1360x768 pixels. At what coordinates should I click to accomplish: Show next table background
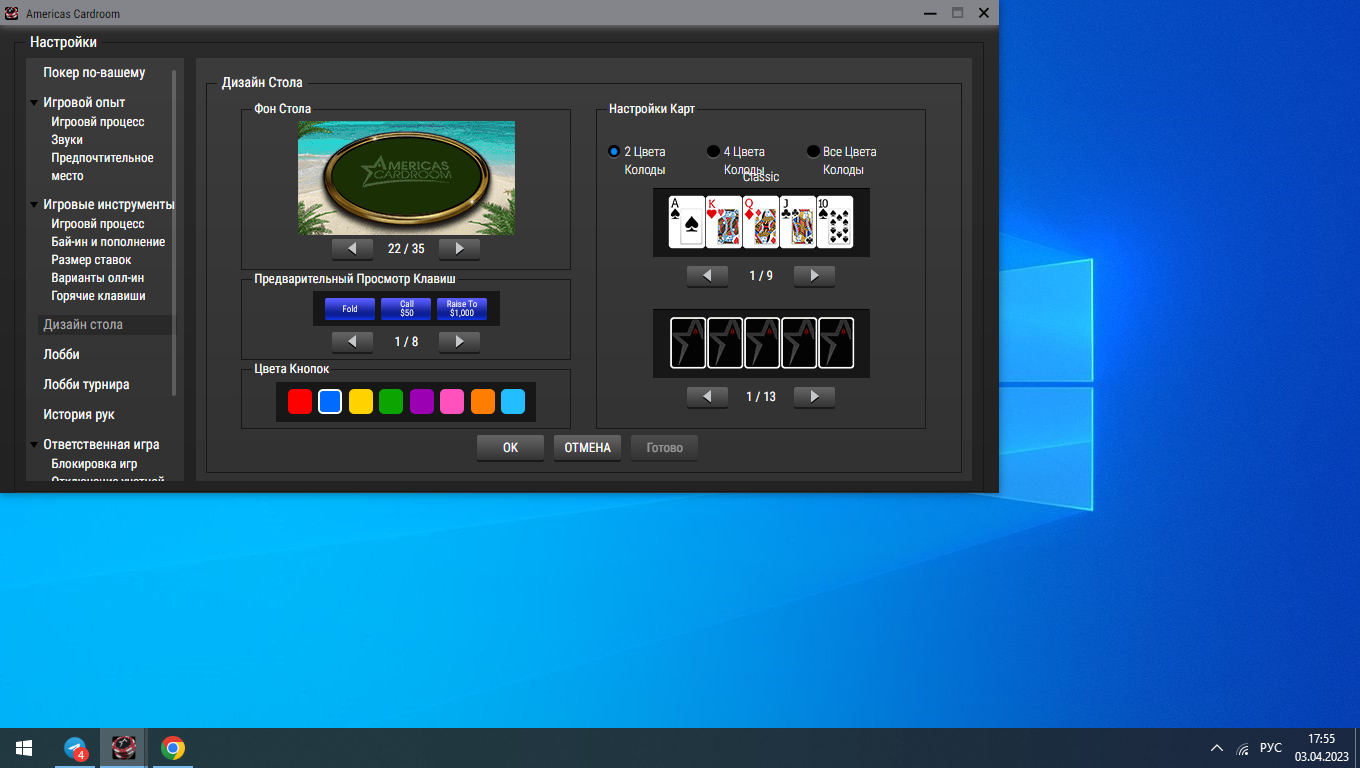[459, 249]
